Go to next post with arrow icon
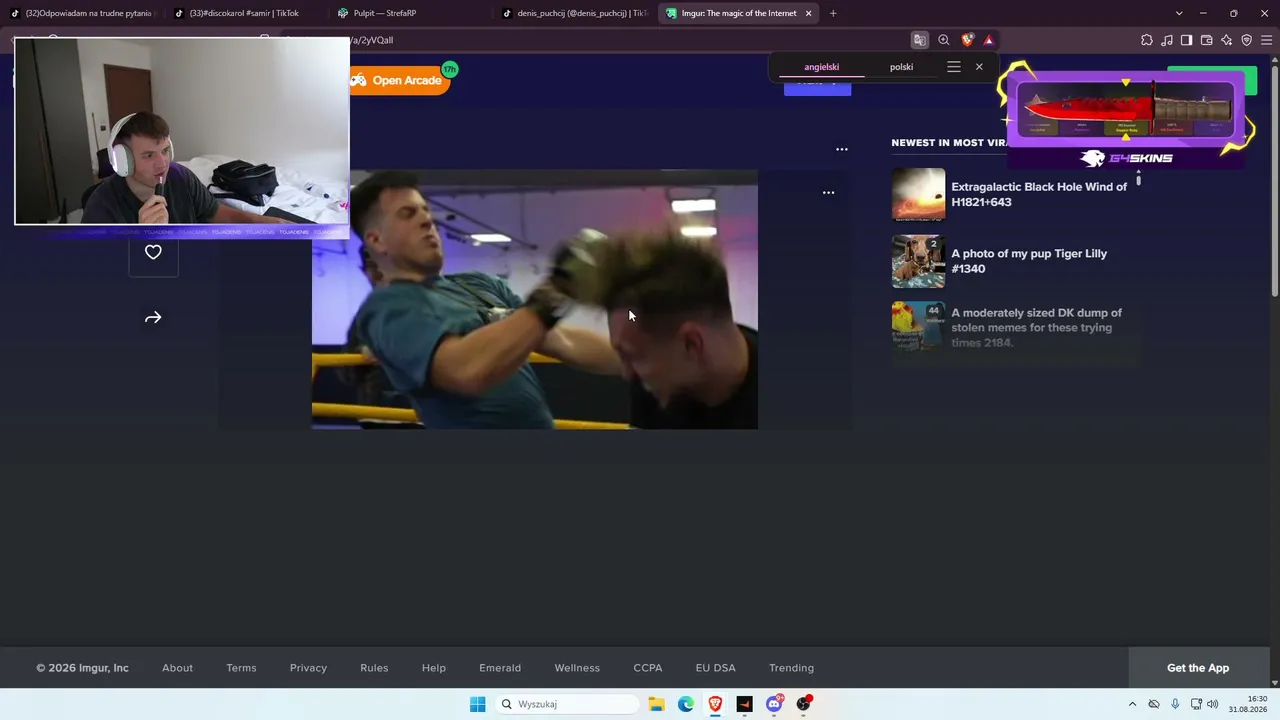This screenshot has width=1280, height=720. click(x=153, y=318)
